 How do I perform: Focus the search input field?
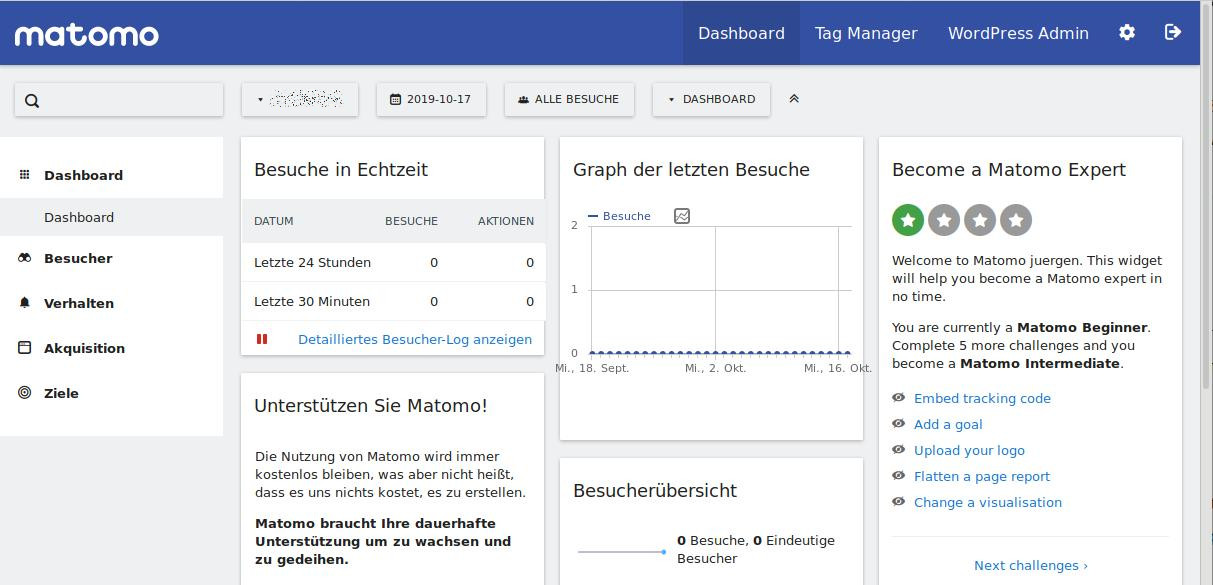click(119, 100)
